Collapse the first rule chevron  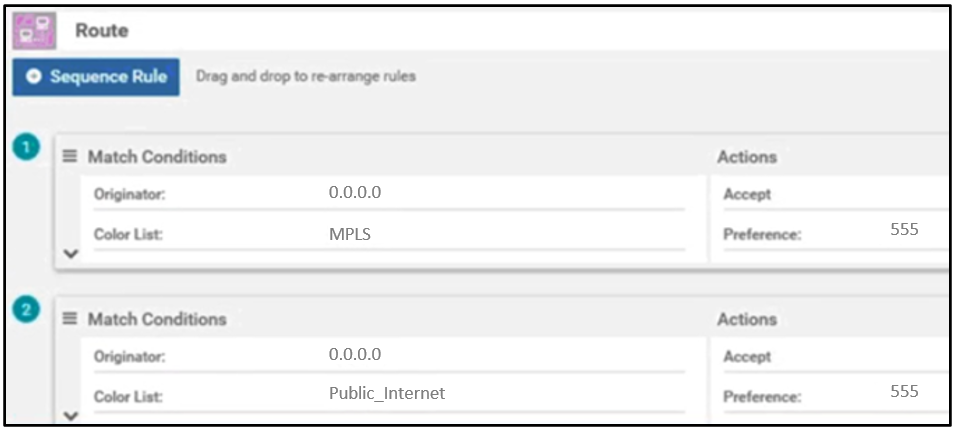coord(70,254)
